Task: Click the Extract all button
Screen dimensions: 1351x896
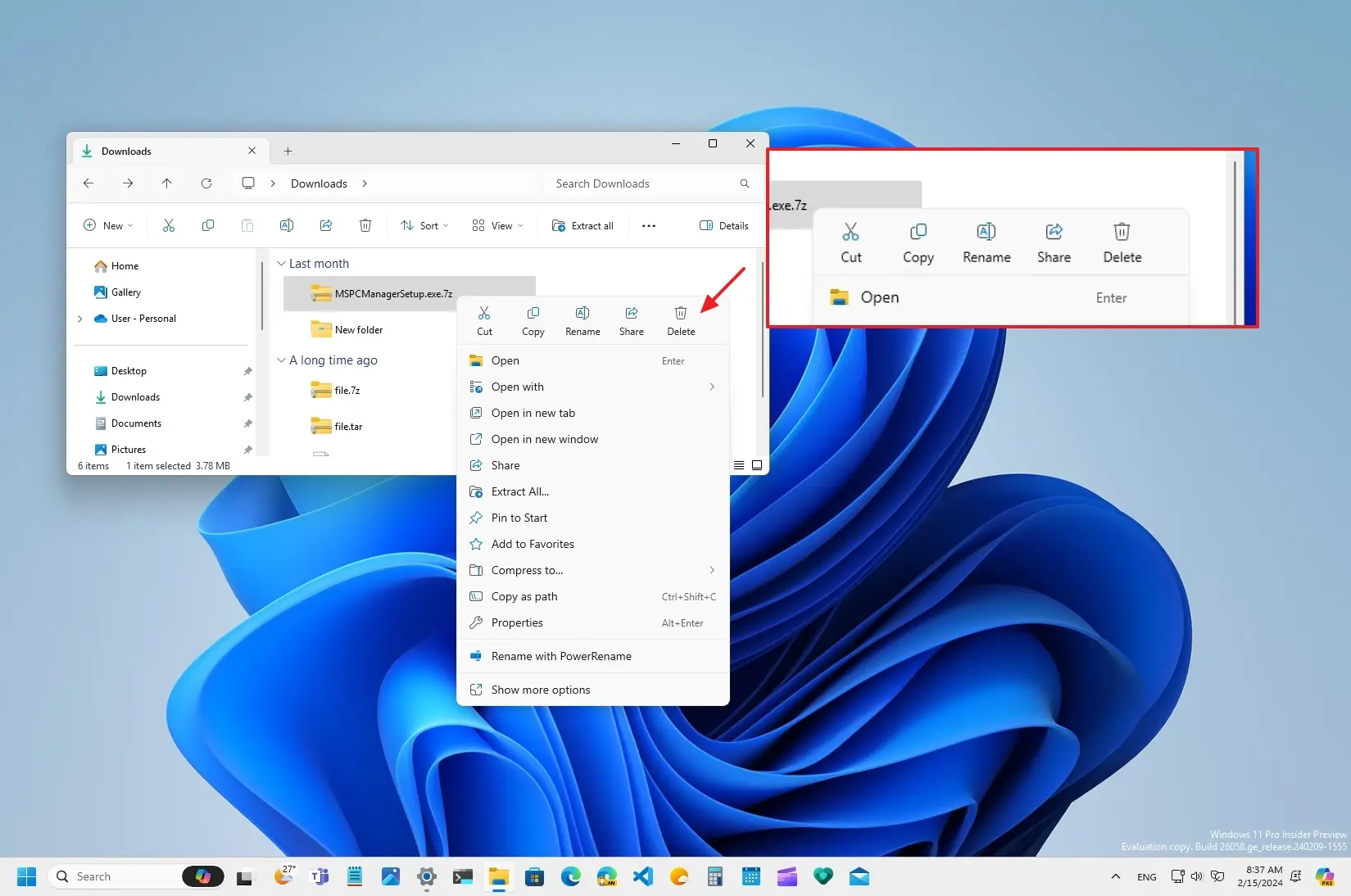Action: pyautogui.click(x=583, y=225)
